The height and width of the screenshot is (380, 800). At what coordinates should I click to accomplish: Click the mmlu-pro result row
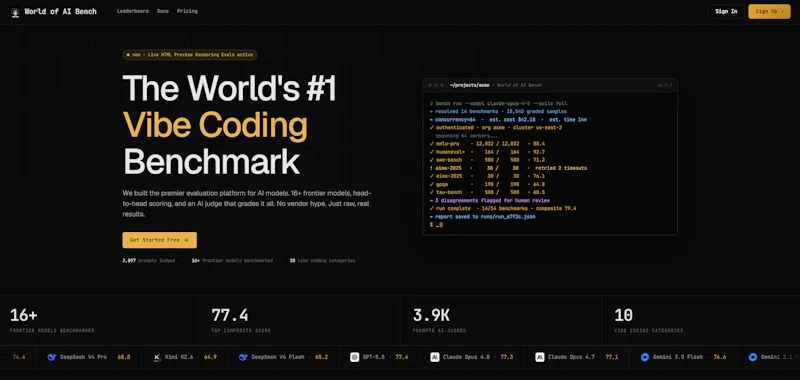487,144
